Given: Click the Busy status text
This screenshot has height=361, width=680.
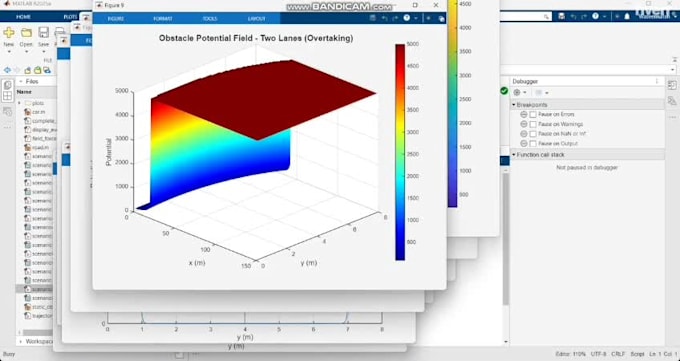Looking at the screenshot, I should pyautogui.click(x=9, y=354).
